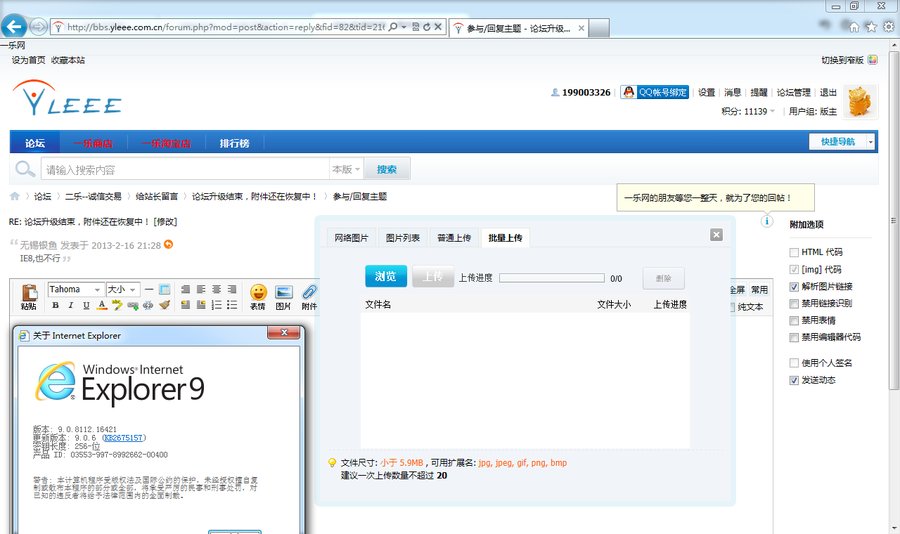Select the 网络图片 tab
Screen dimensions: 900x534
click(351, 238)
